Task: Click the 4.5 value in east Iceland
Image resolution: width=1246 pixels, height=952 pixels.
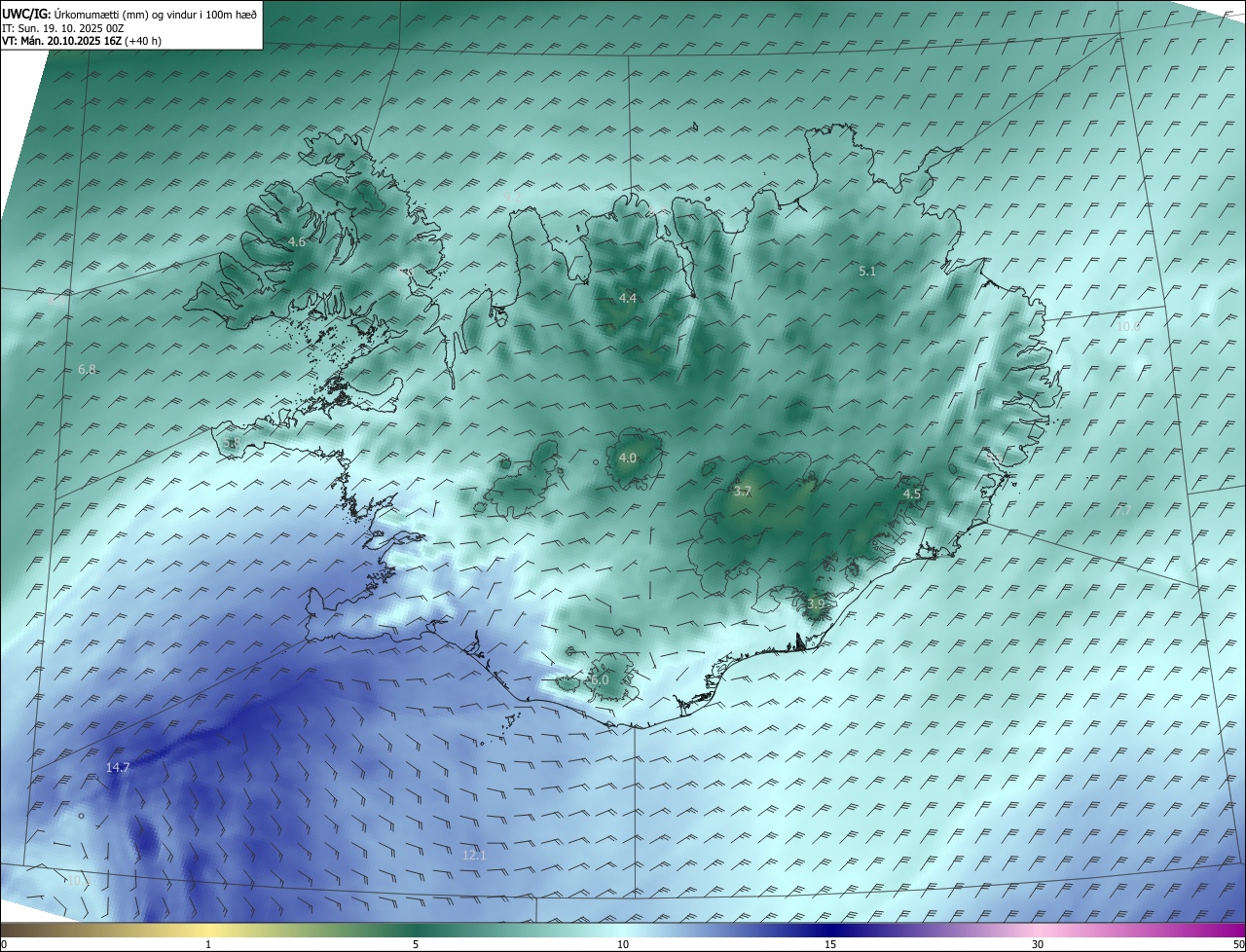Action: point(912,494)
